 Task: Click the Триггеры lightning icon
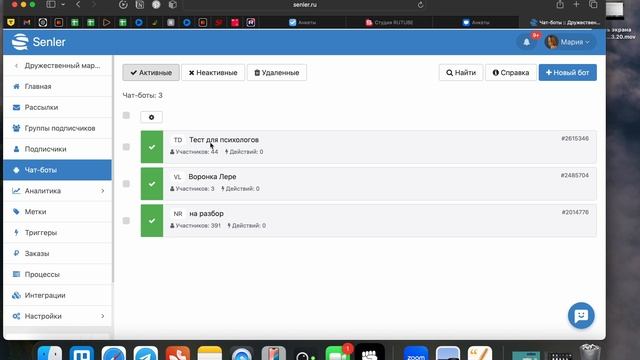(16, 233)
